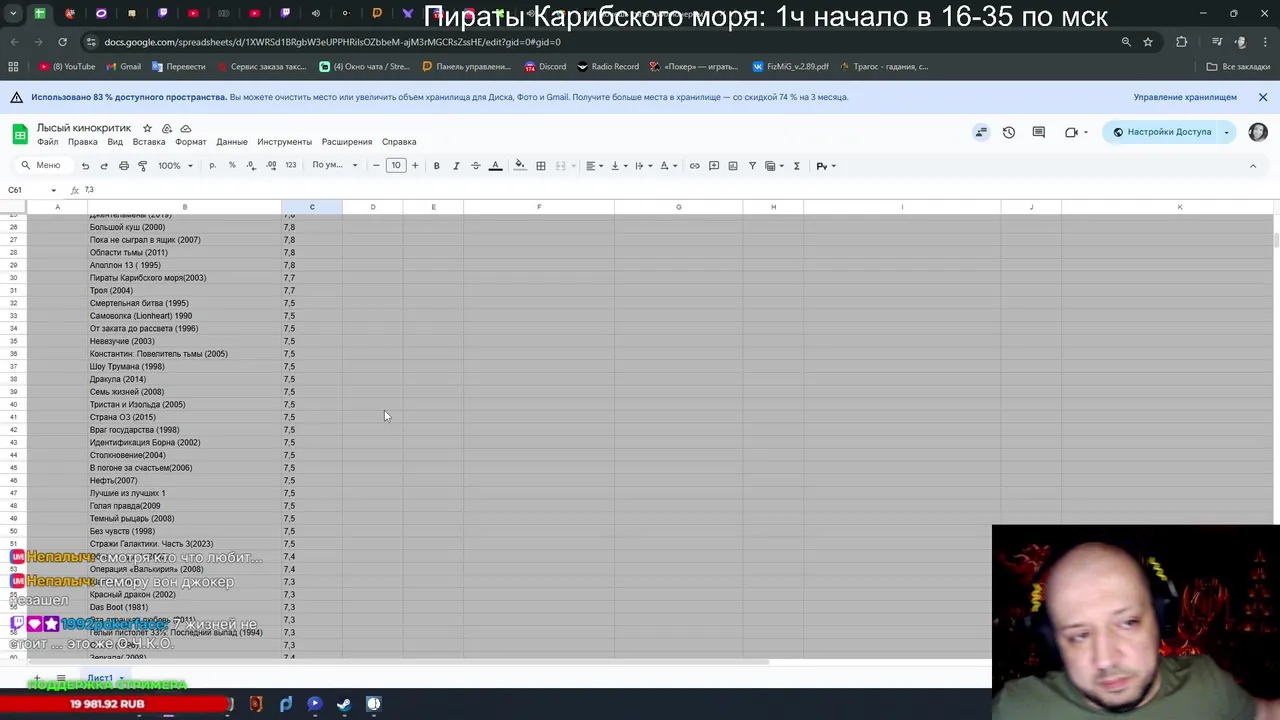
Task: Open the text color picker
Action: point(495,166)
